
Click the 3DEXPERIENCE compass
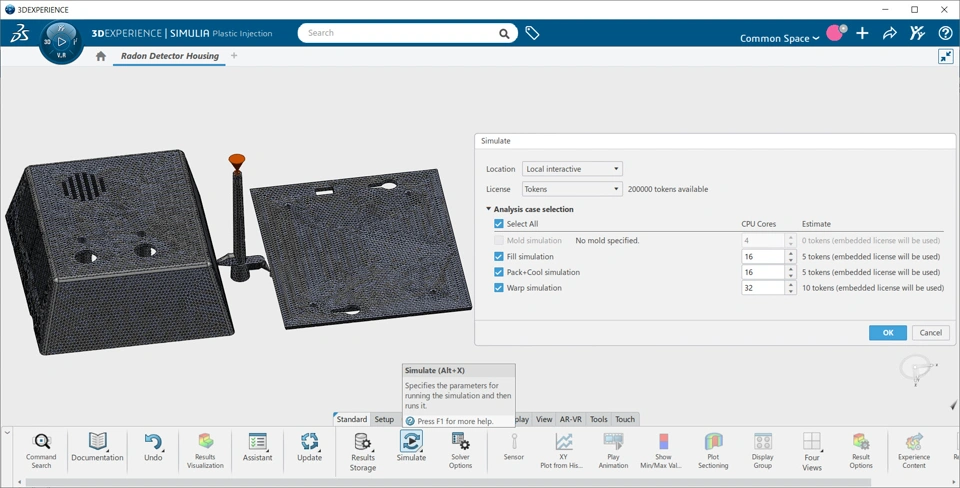61,42
